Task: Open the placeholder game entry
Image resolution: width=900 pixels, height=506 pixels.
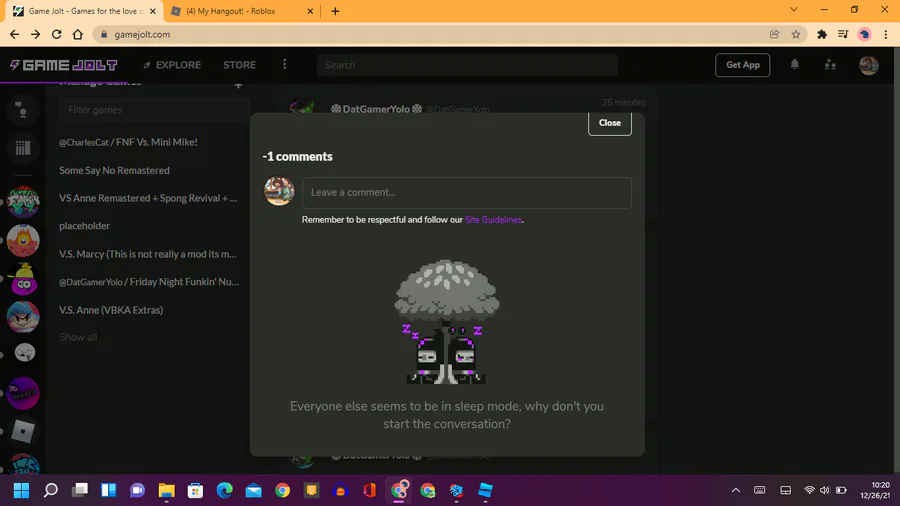Action: (x=84, y=226)
